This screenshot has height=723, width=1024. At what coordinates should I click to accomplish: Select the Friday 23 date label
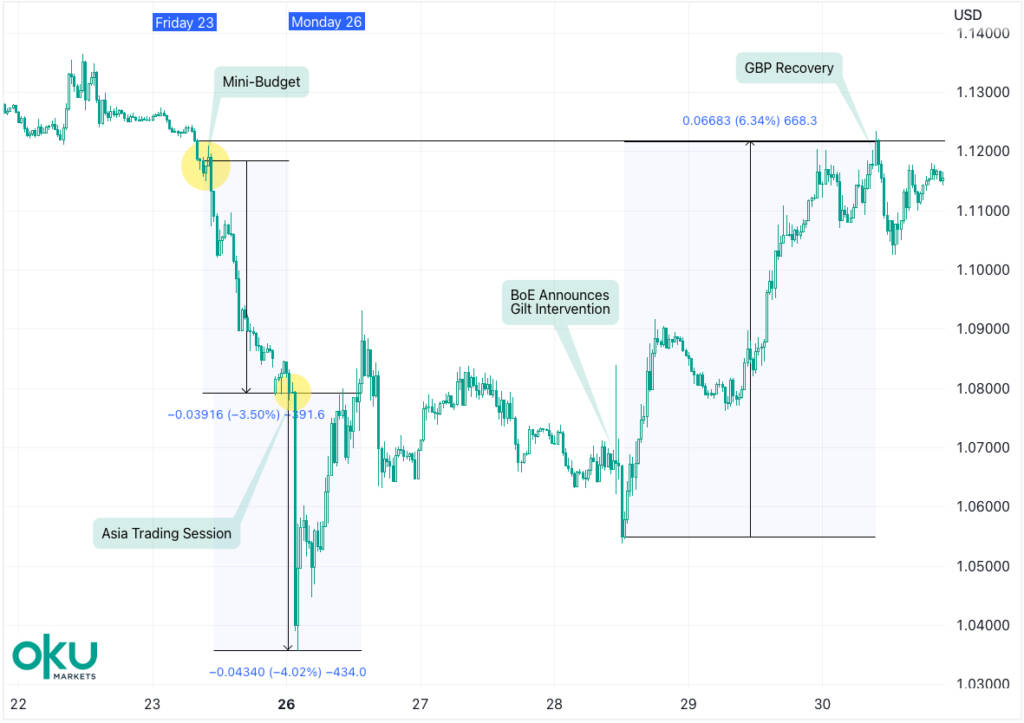tap(185, 22)
